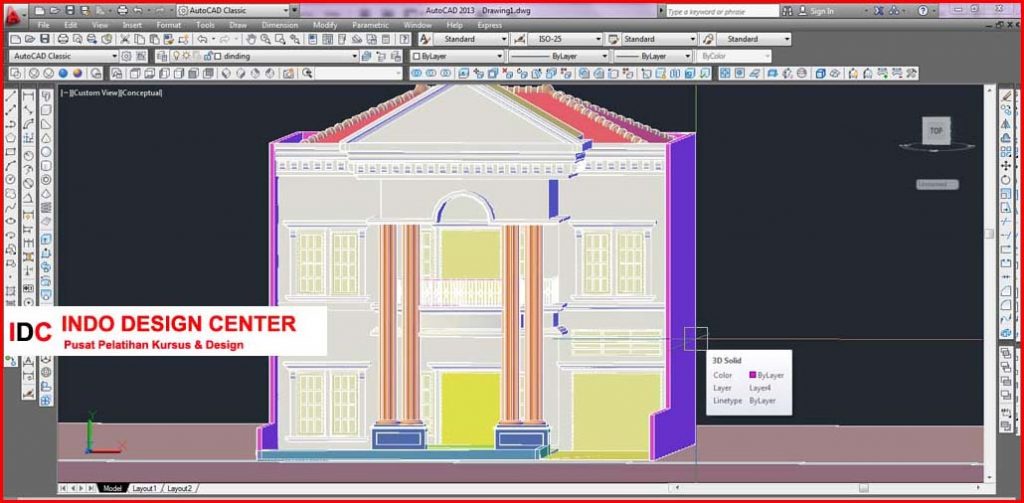Open the ISO-25 dimension style dropdown

pos(565,39)
